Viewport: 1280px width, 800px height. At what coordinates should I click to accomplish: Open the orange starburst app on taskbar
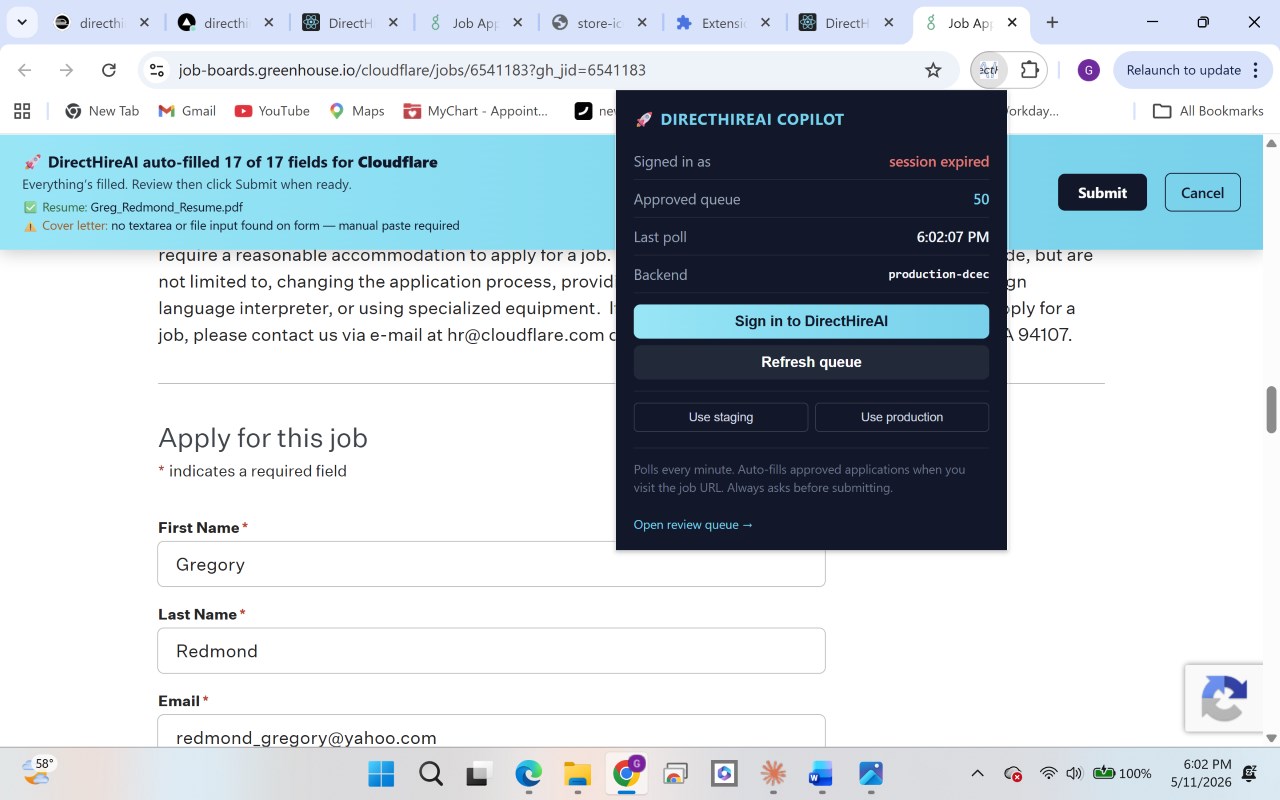(772, 774)
